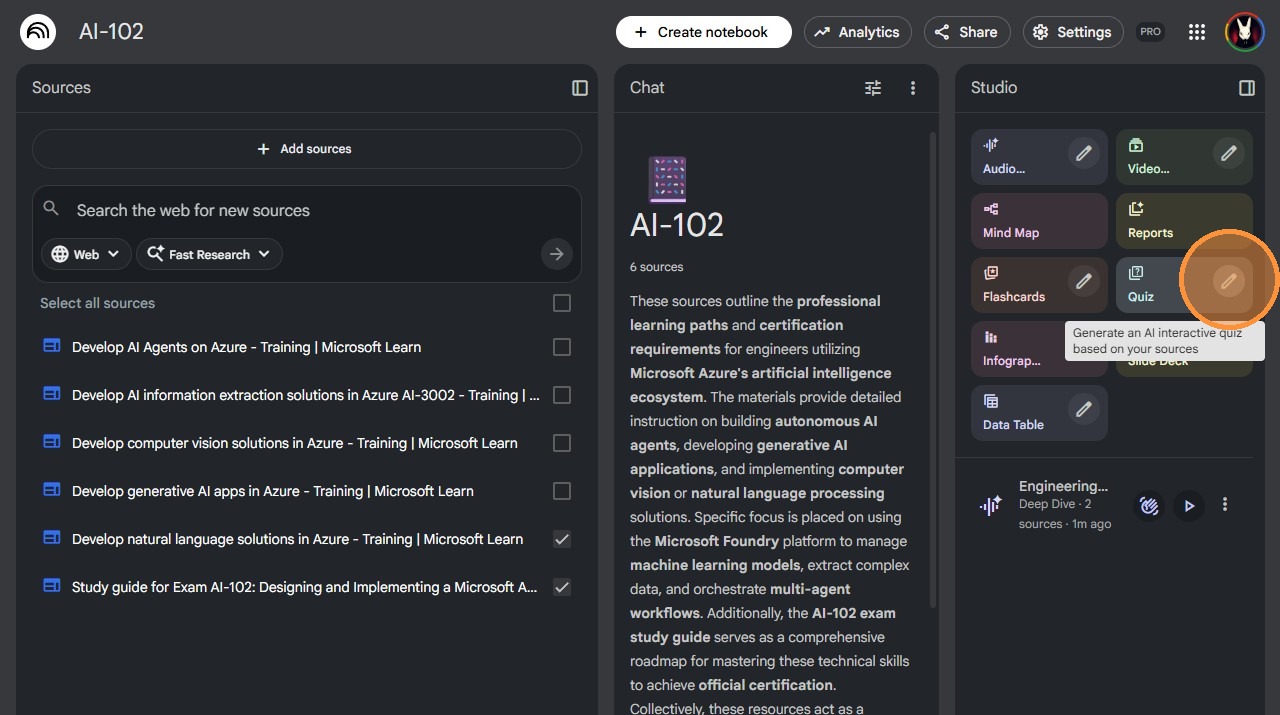
Task: Collapse the Studio panel
Action: click(1247, 88)
